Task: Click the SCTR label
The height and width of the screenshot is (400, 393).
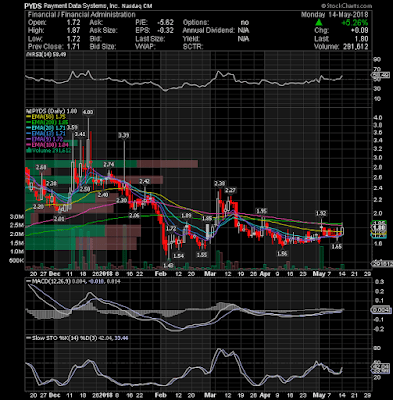Action: (193, 47)
